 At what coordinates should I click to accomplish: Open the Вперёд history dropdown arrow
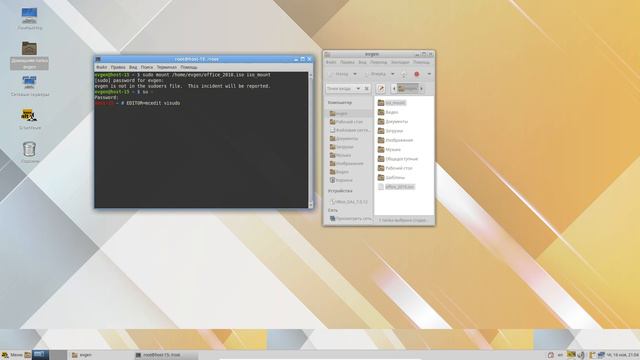[x=392, y=74]
